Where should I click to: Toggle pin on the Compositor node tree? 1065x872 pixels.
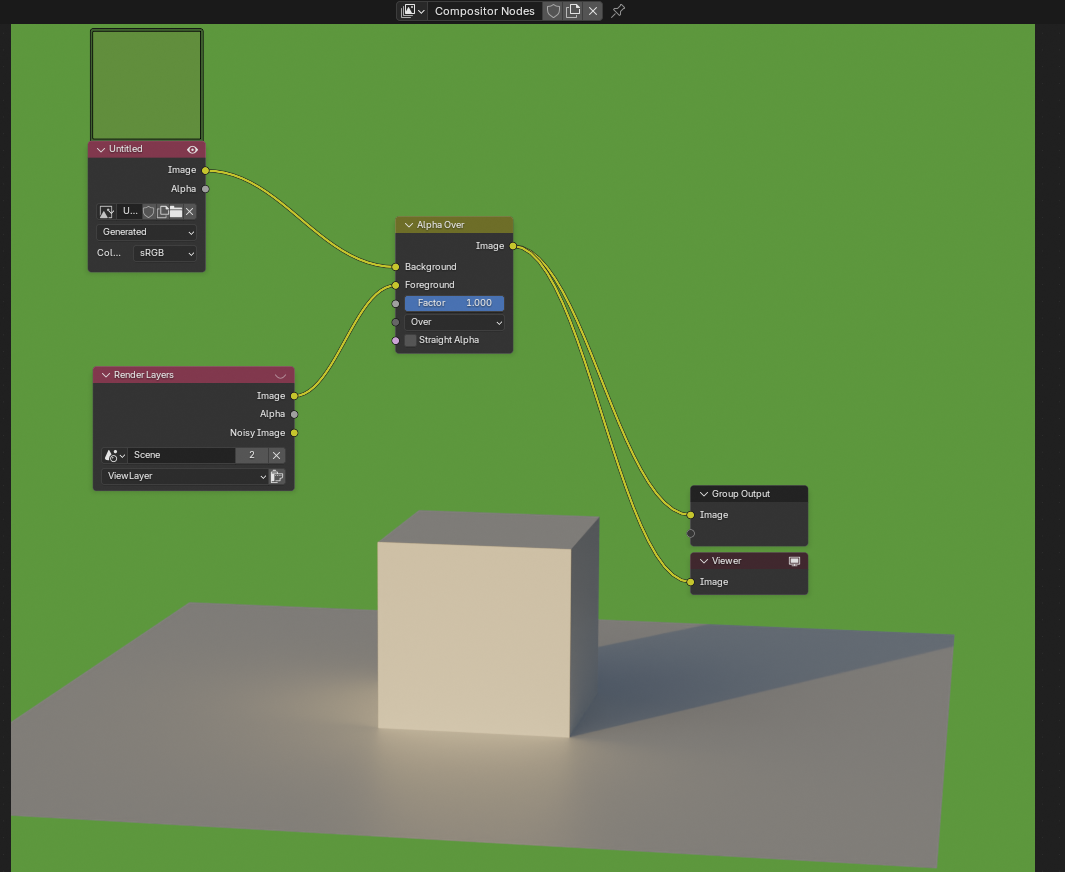(618, 11)
